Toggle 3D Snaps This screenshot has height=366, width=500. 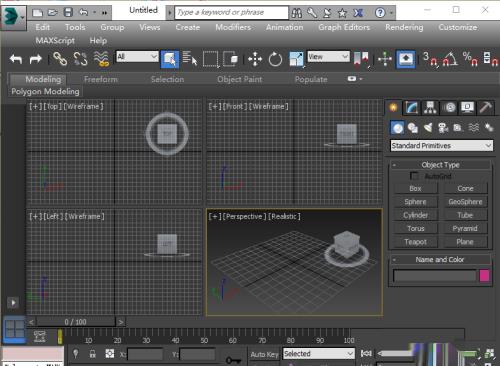coord(430,59)
